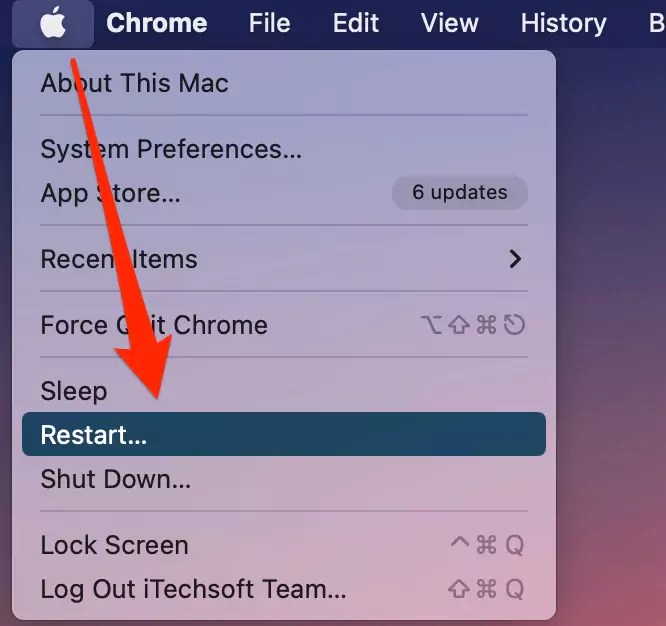666x626 pixels.
Task: Open the History menu
Action: (x=564, y=23)
